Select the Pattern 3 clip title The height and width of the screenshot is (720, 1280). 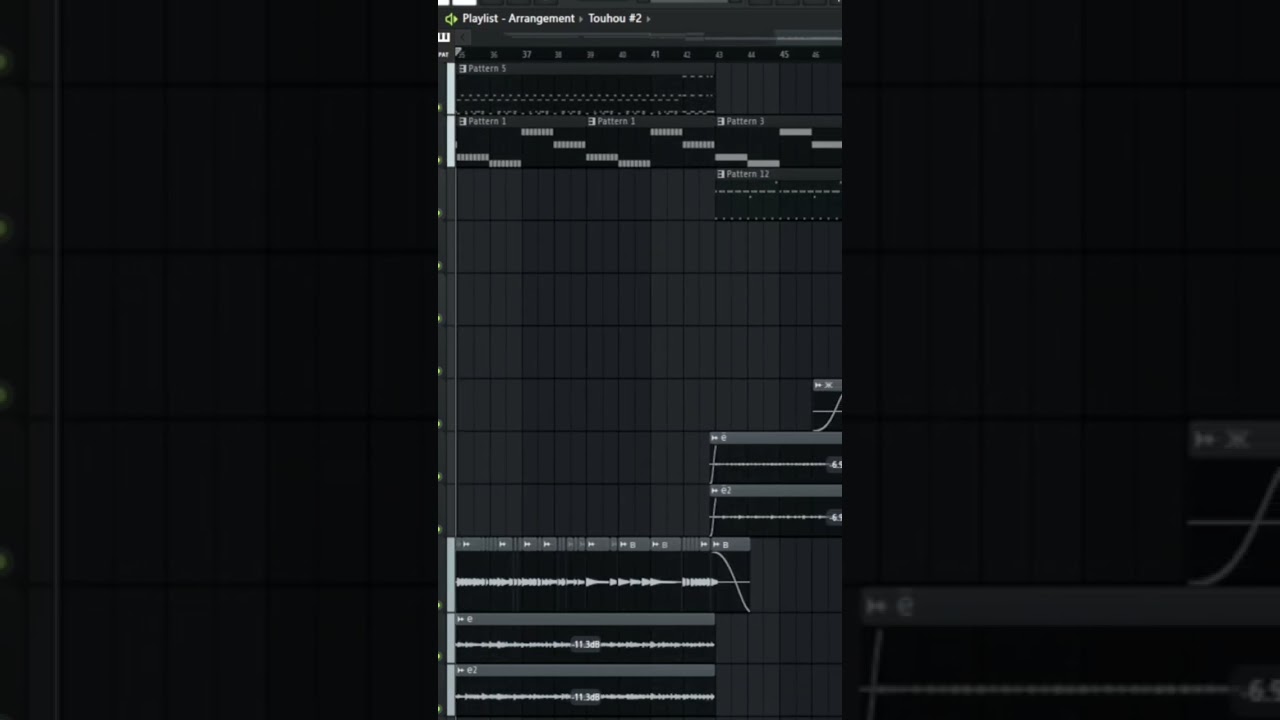[745, 121]
